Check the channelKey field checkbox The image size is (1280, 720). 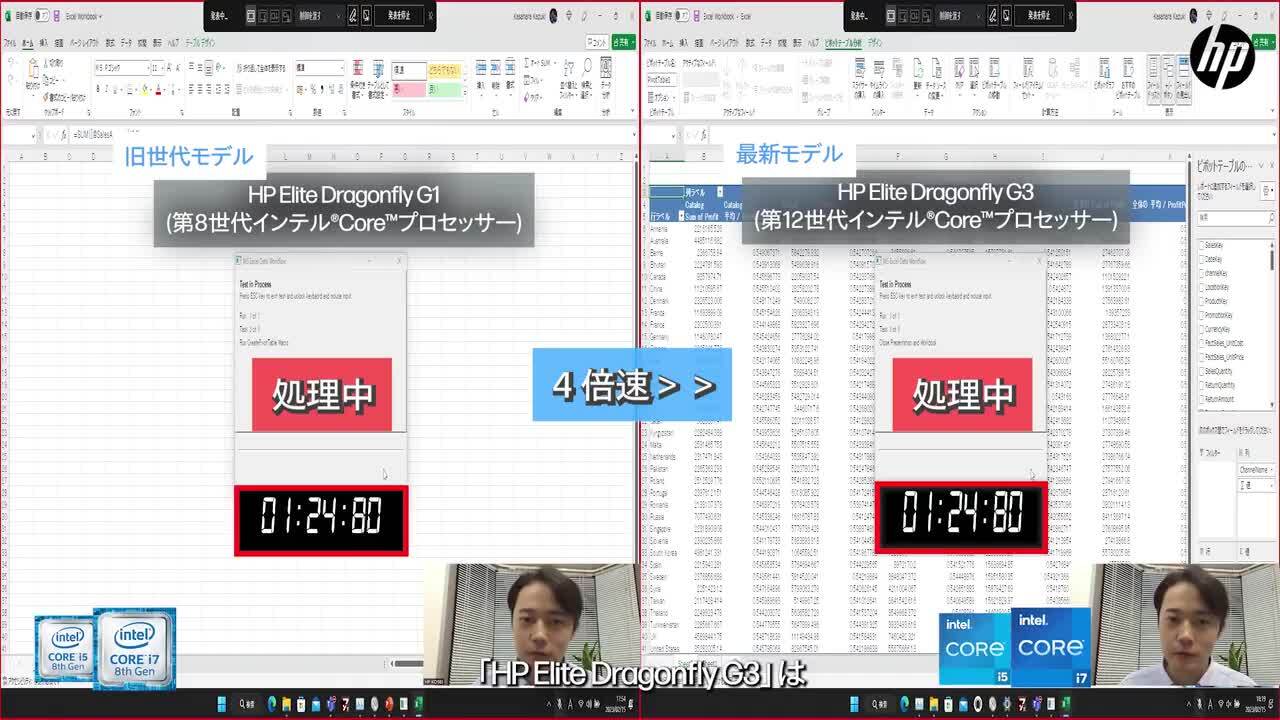point(1202,273)
